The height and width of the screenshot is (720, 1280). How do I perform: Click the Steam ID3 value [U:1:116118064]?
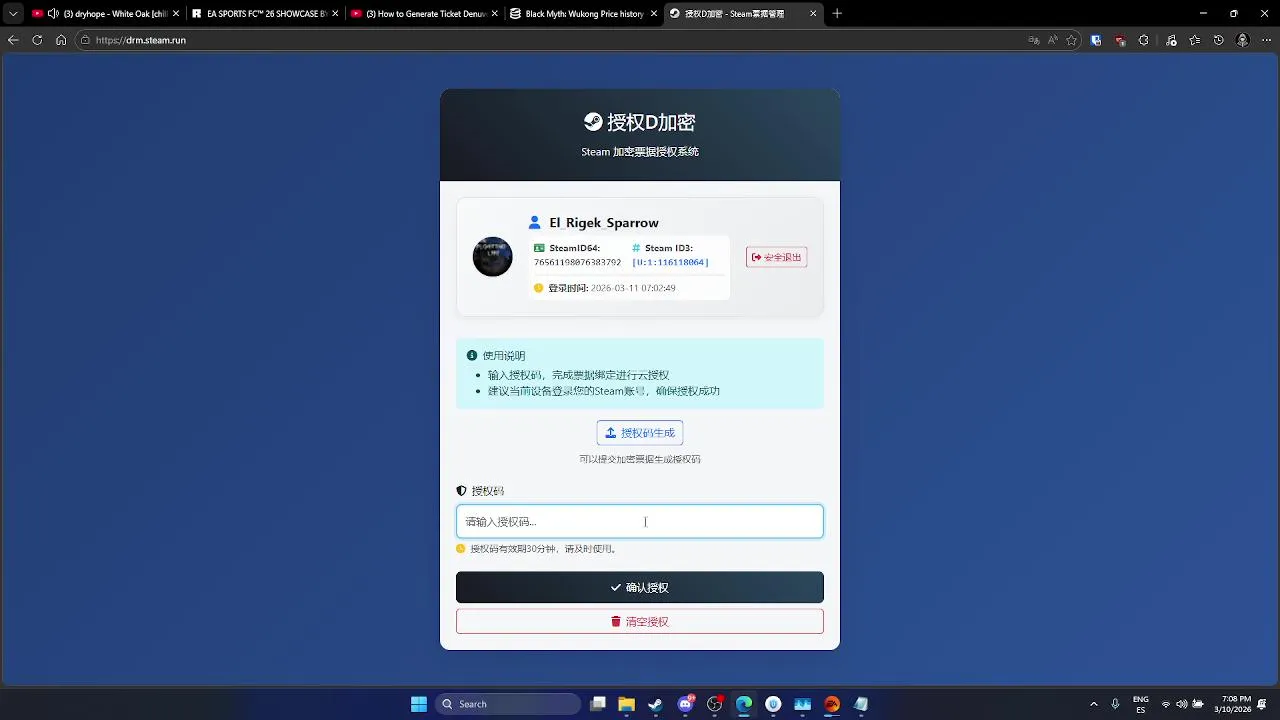pyautogui.click(x=670, y=262)
